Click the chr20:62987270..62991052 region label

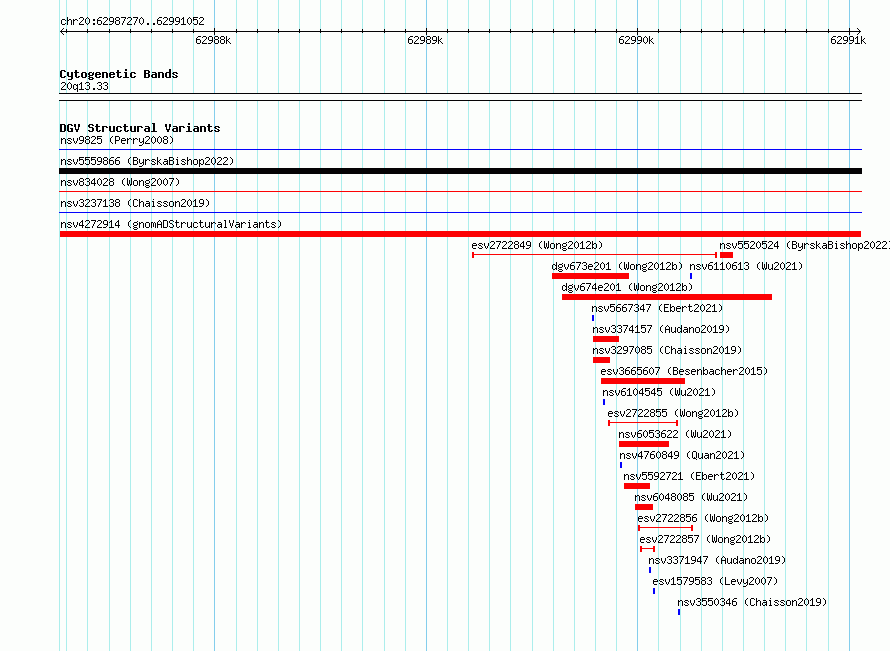pos(132,21)
